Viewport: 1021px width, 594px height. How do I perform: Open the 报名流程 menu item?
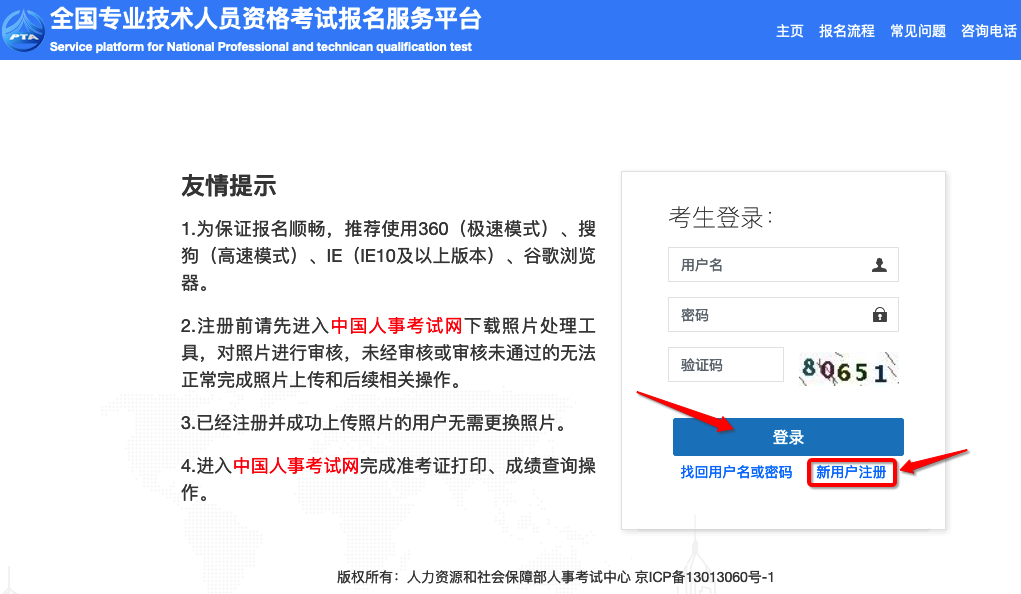coord(846,31)
